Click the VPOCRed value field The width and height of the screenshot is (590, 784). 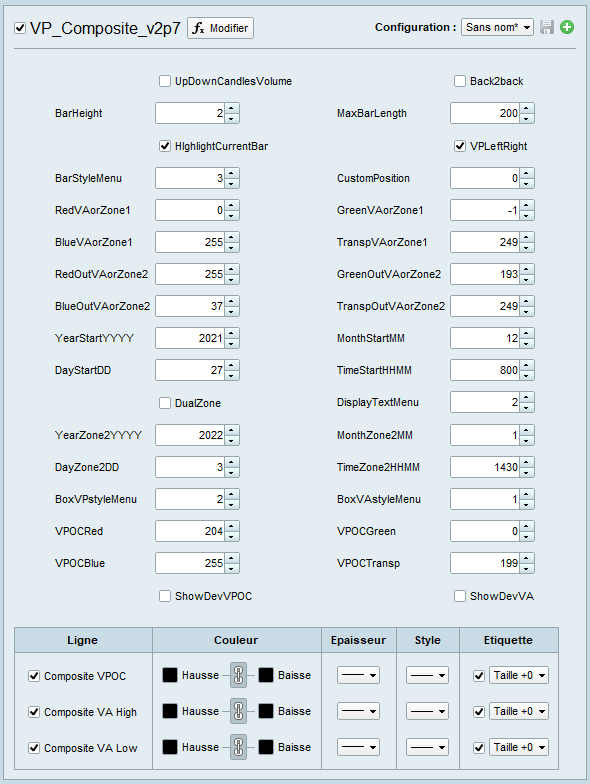(x=190, y=531)
